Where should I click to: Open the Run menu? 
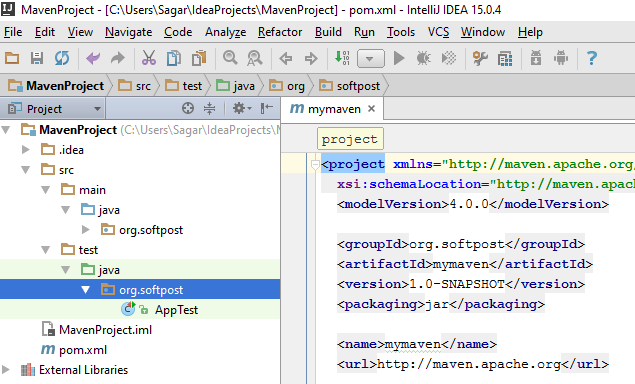[x=364, y=32]
